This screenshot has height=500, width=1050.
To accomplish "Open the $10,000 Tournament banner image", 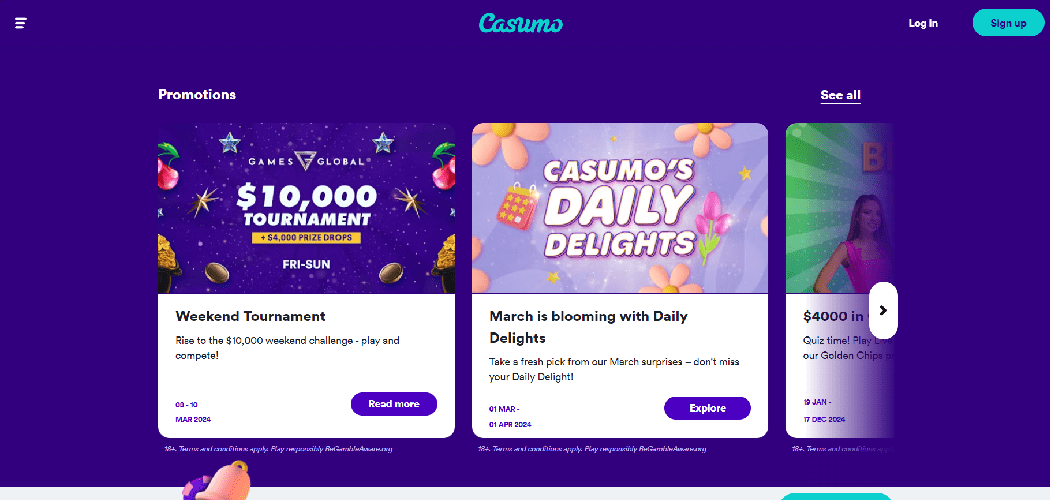I will click(x=306, y=208).
